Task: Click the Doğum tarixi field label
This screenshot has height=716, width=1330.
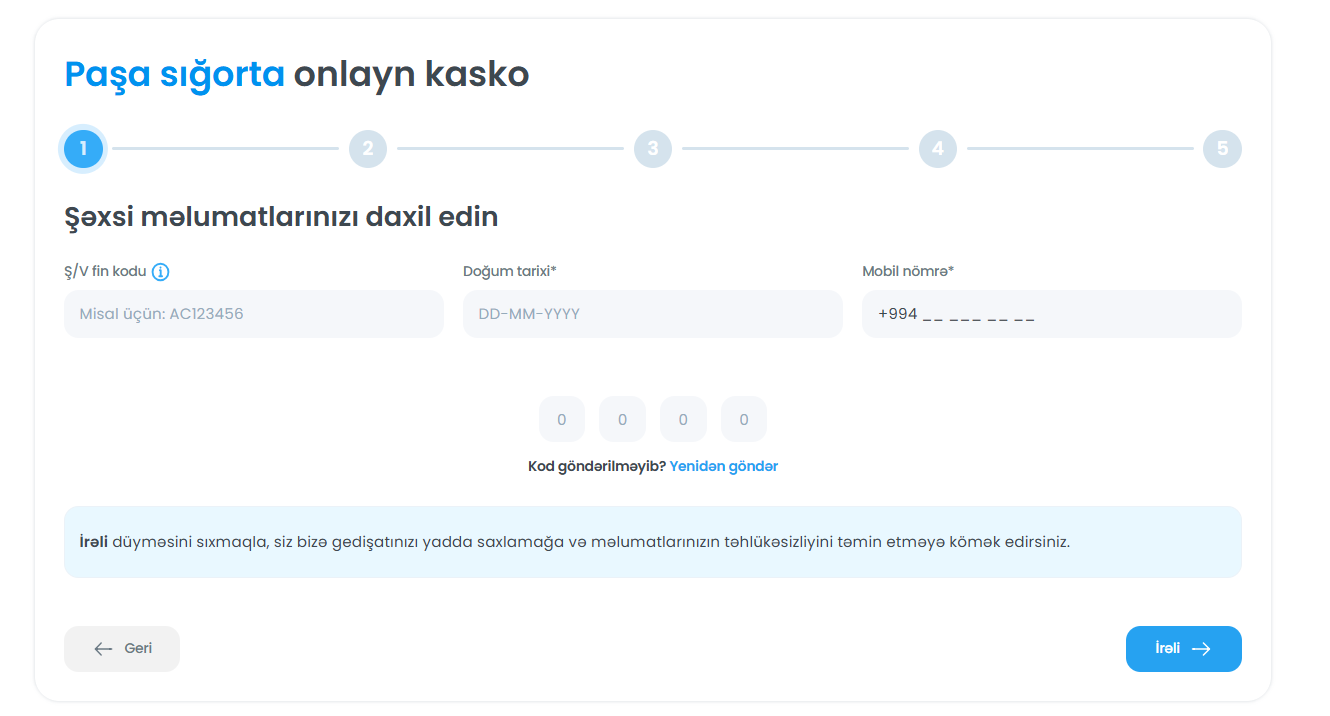Action: point(509,272)
